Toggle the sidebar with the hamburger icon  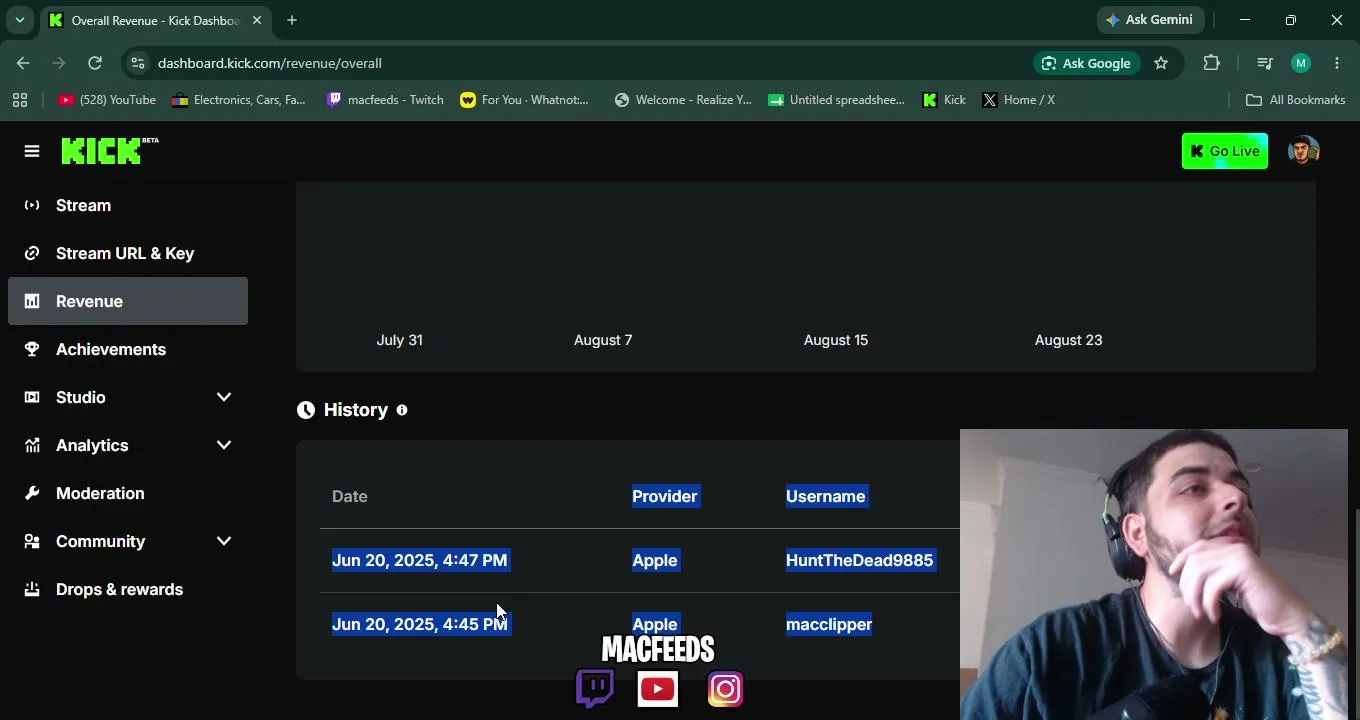tap(32, 151)
